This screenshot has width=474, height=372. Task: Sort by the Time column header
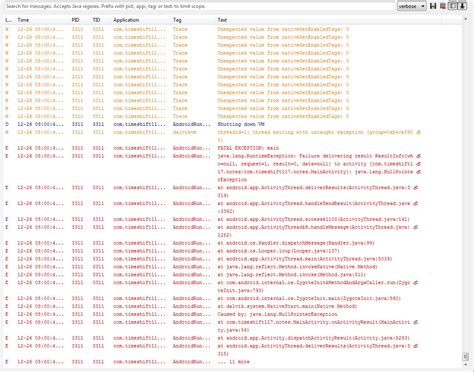point(23,20)
